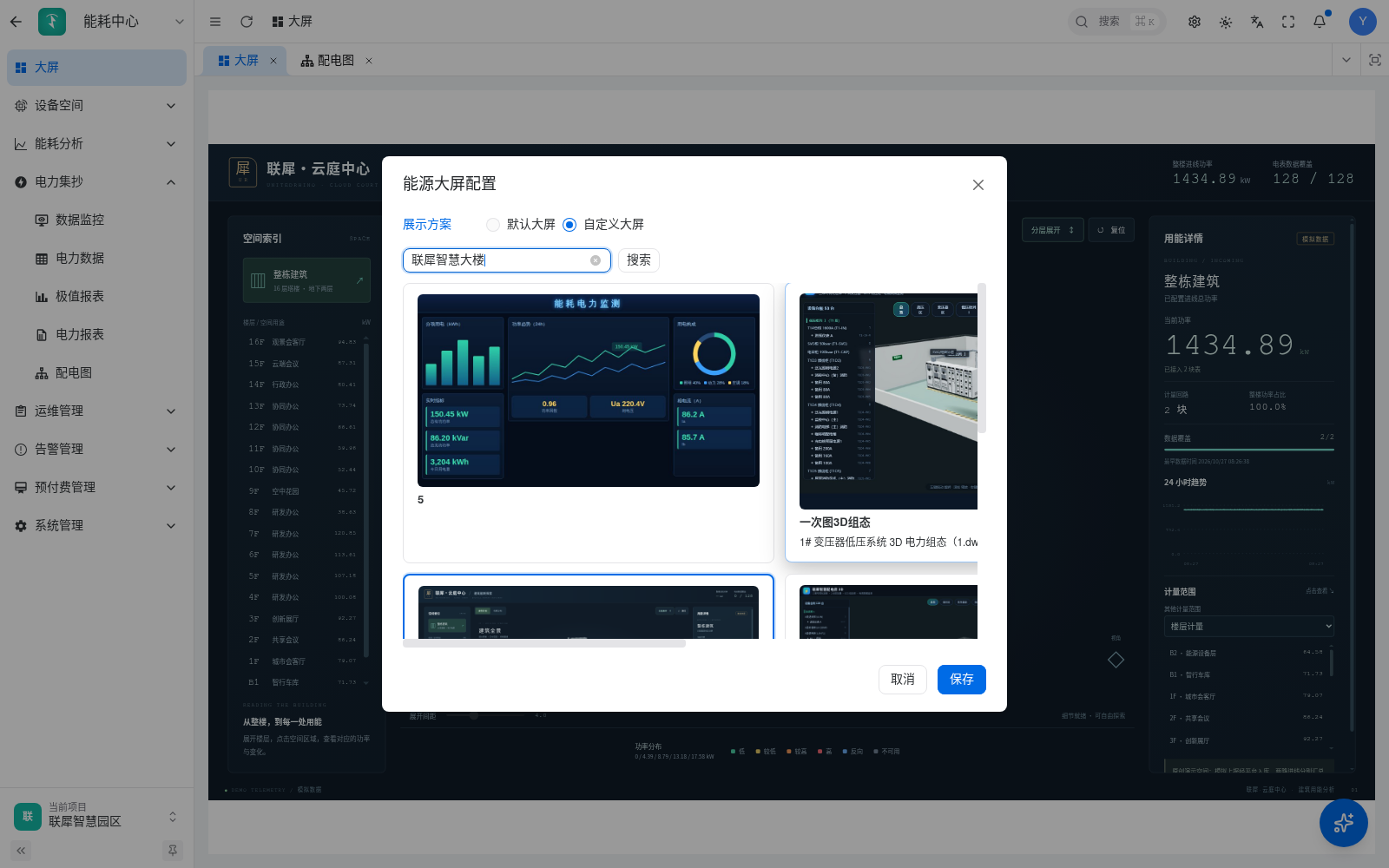Expand the 系统管理 sidebar menu
This screenshot has height=868, width=1389.
tap(96, 526)
